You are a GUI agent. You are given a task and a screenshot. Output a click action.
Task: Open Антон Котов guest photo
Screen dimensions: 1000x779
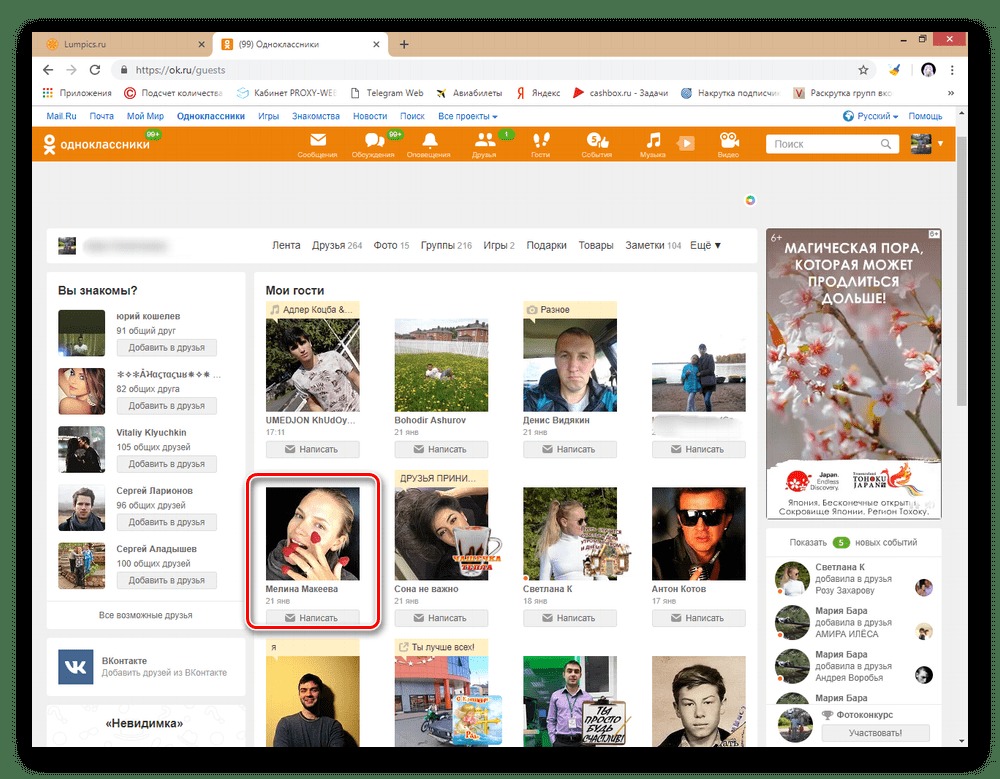tap(698, 534)
